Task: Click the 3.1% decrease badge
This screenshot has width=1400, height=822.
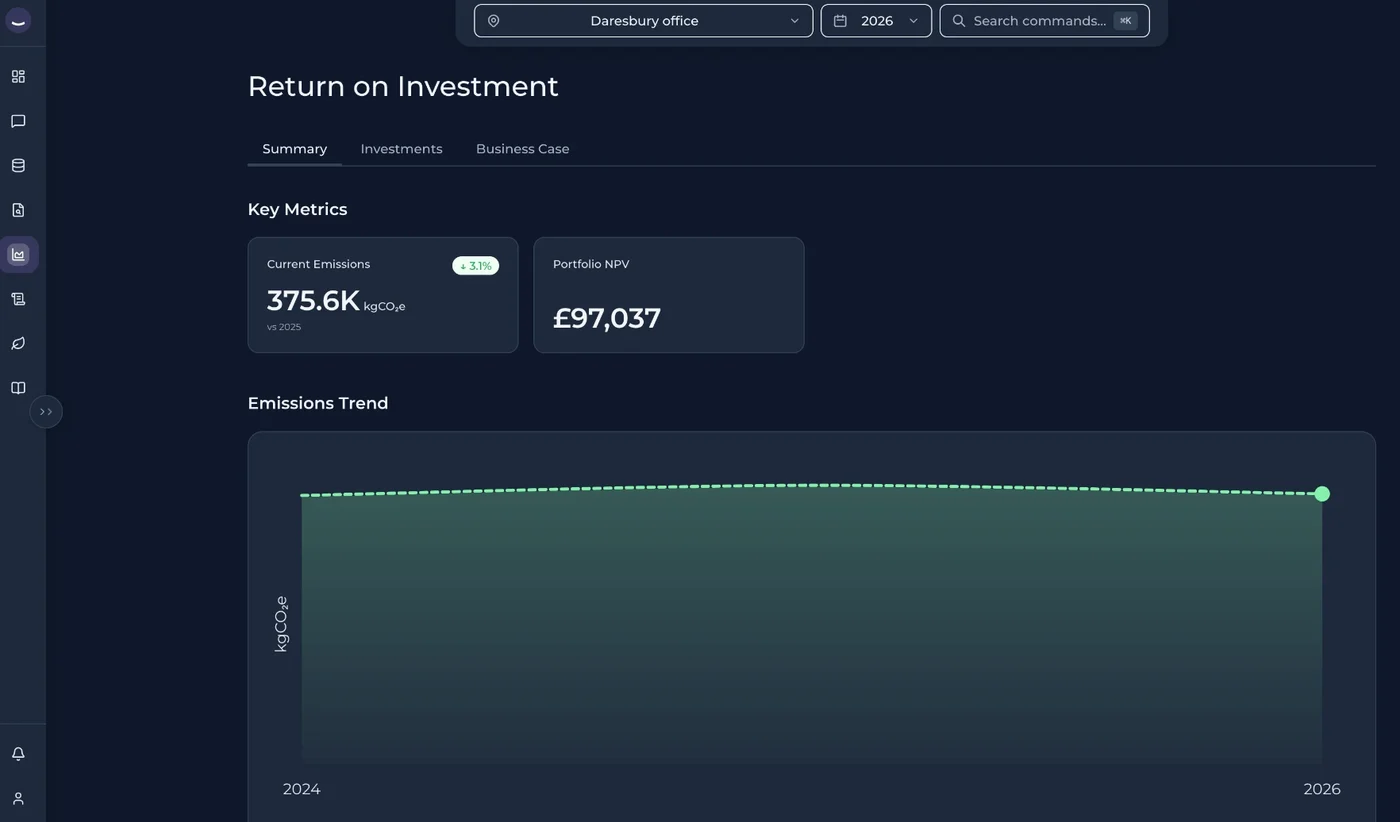Action: tap(475, 266)
